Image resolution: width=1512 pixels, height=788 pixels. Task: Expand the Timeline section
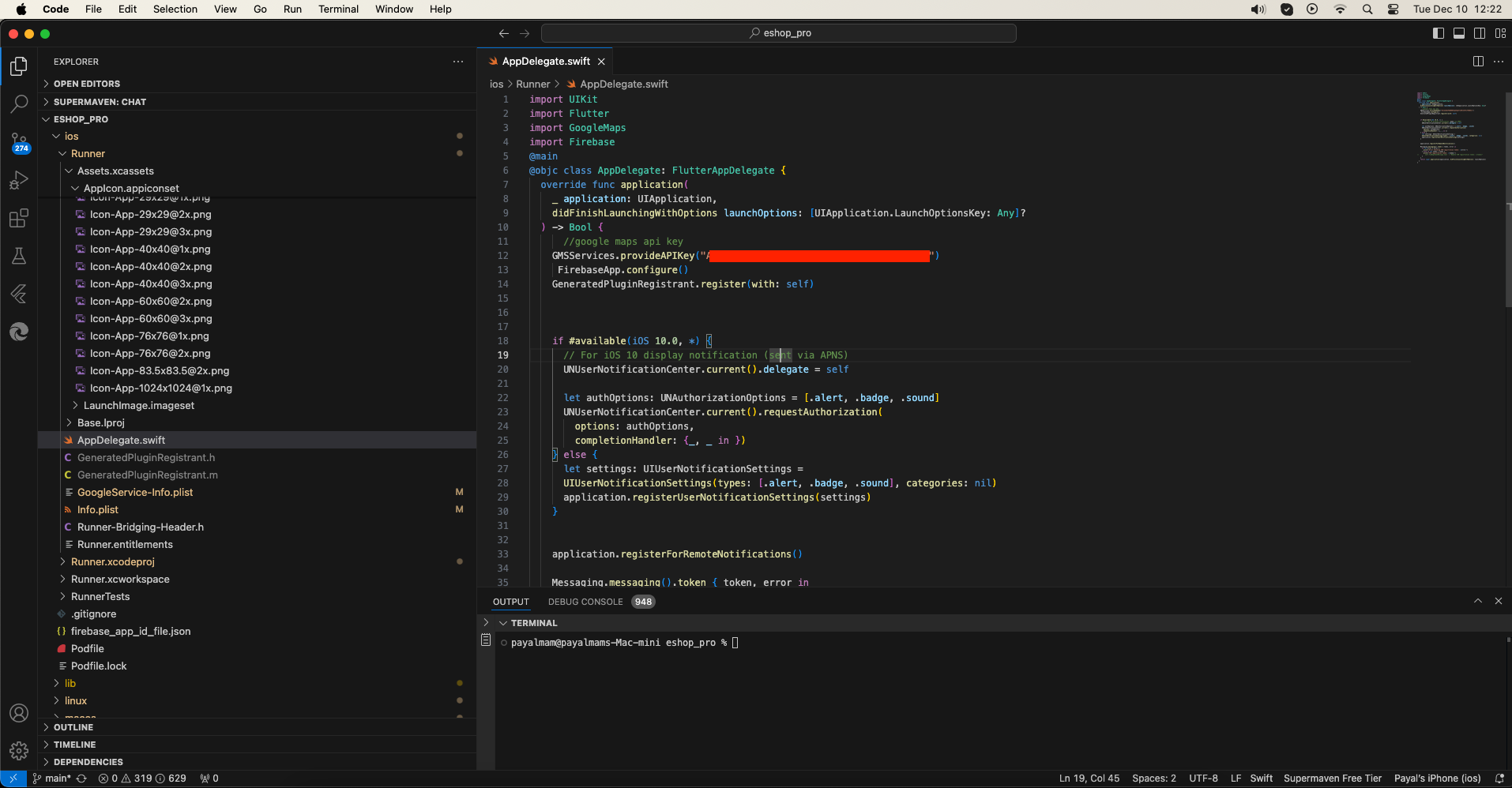(x=258, y=745)
